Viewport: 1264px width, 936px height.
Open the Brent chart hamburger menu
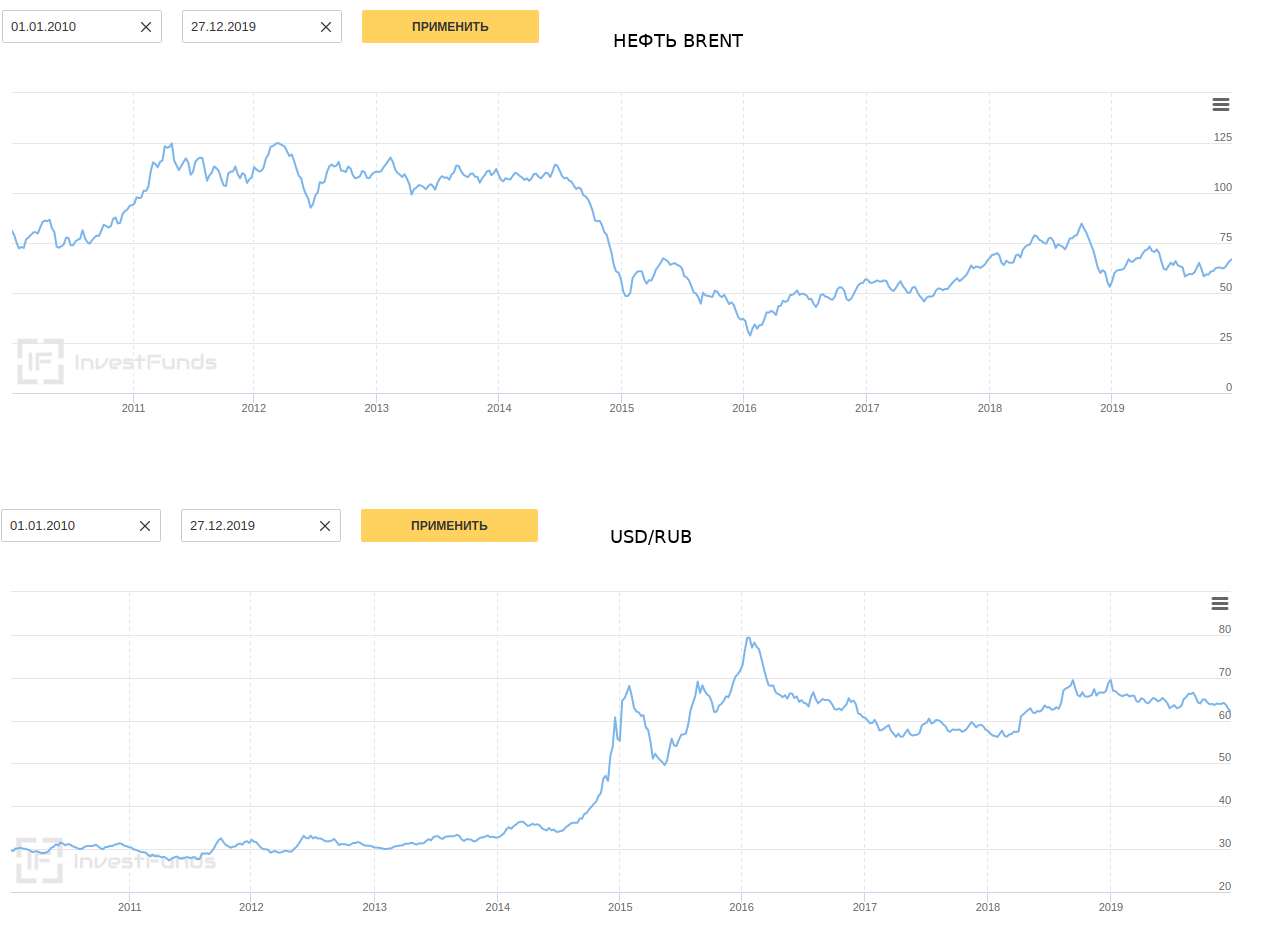point(1220,104)
